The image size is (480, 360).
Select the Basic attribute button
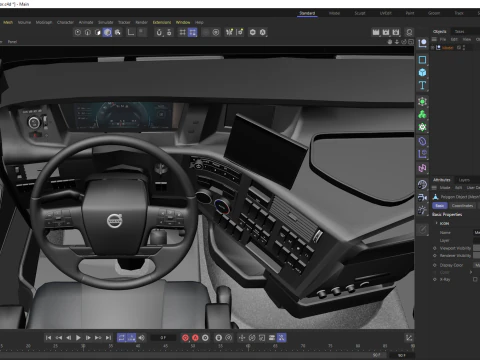pos(440,206)
